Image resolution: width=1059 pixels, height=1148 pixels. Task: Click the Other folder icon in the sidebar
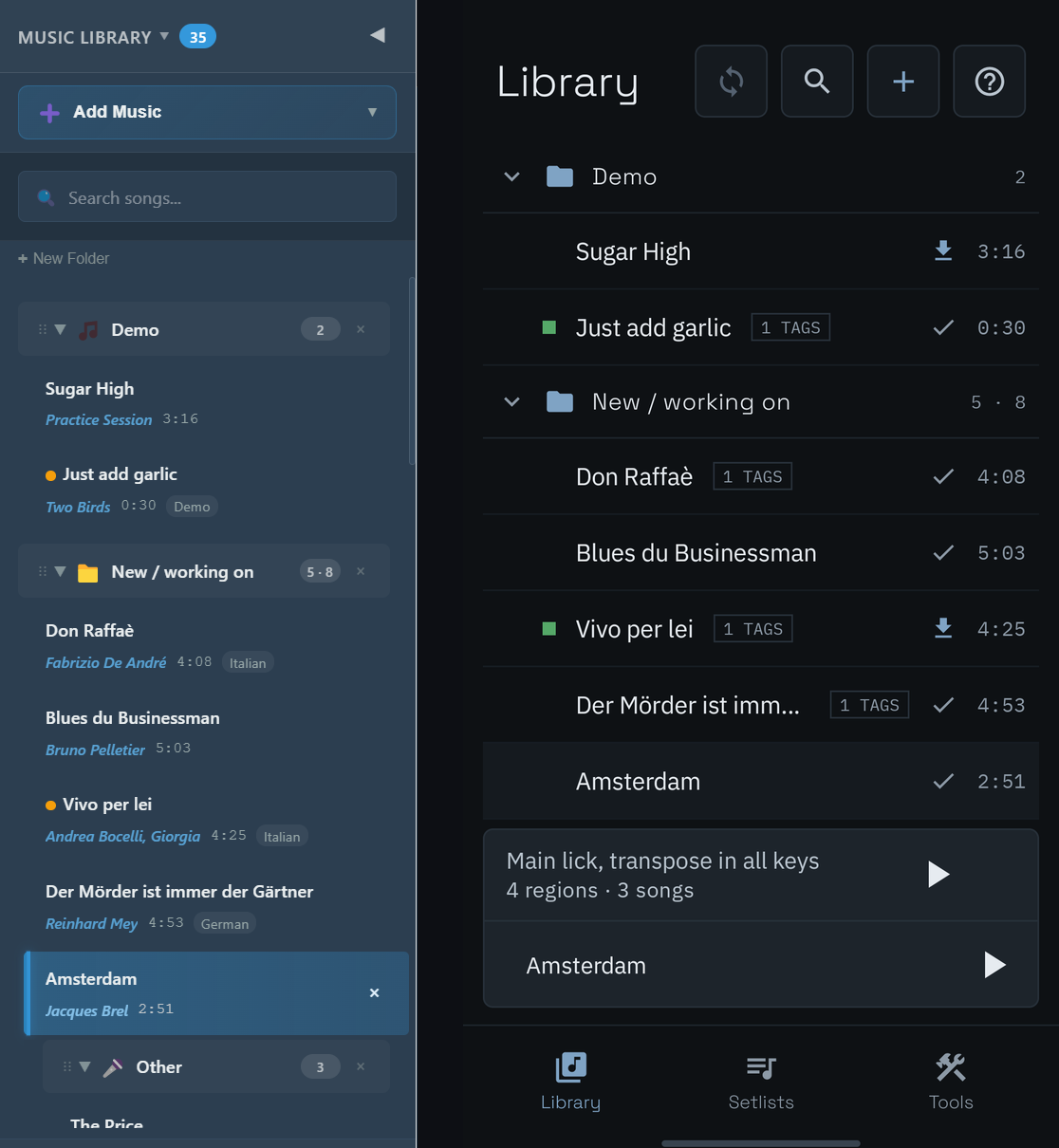point(113,1067)
